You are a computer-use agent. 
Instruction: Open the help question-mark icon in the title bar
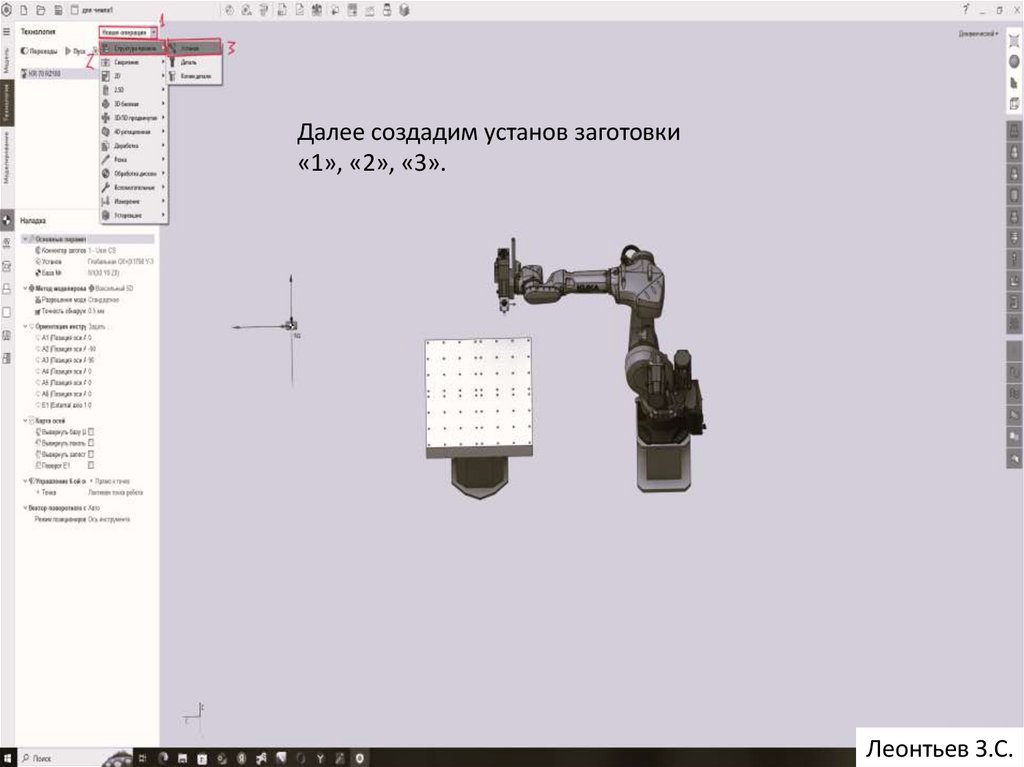click(x=965, y=10)
